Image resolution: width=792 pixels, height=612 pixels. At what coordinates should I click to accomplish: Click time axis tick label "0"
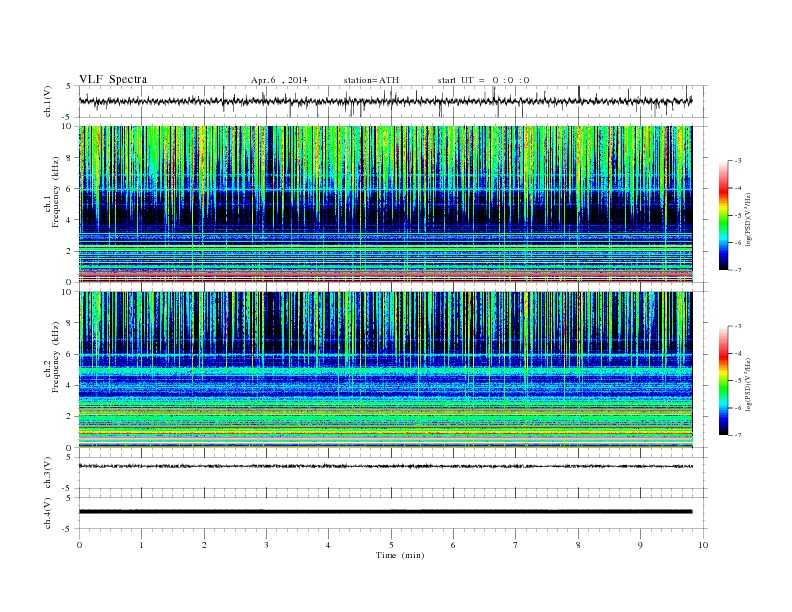coord(79,545)
